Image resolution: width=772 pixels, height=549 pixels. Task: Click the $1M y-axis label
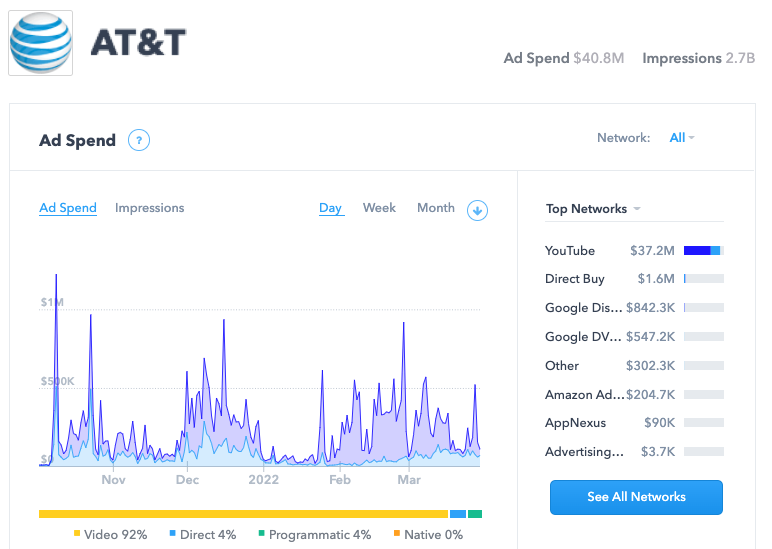(52, 302)
